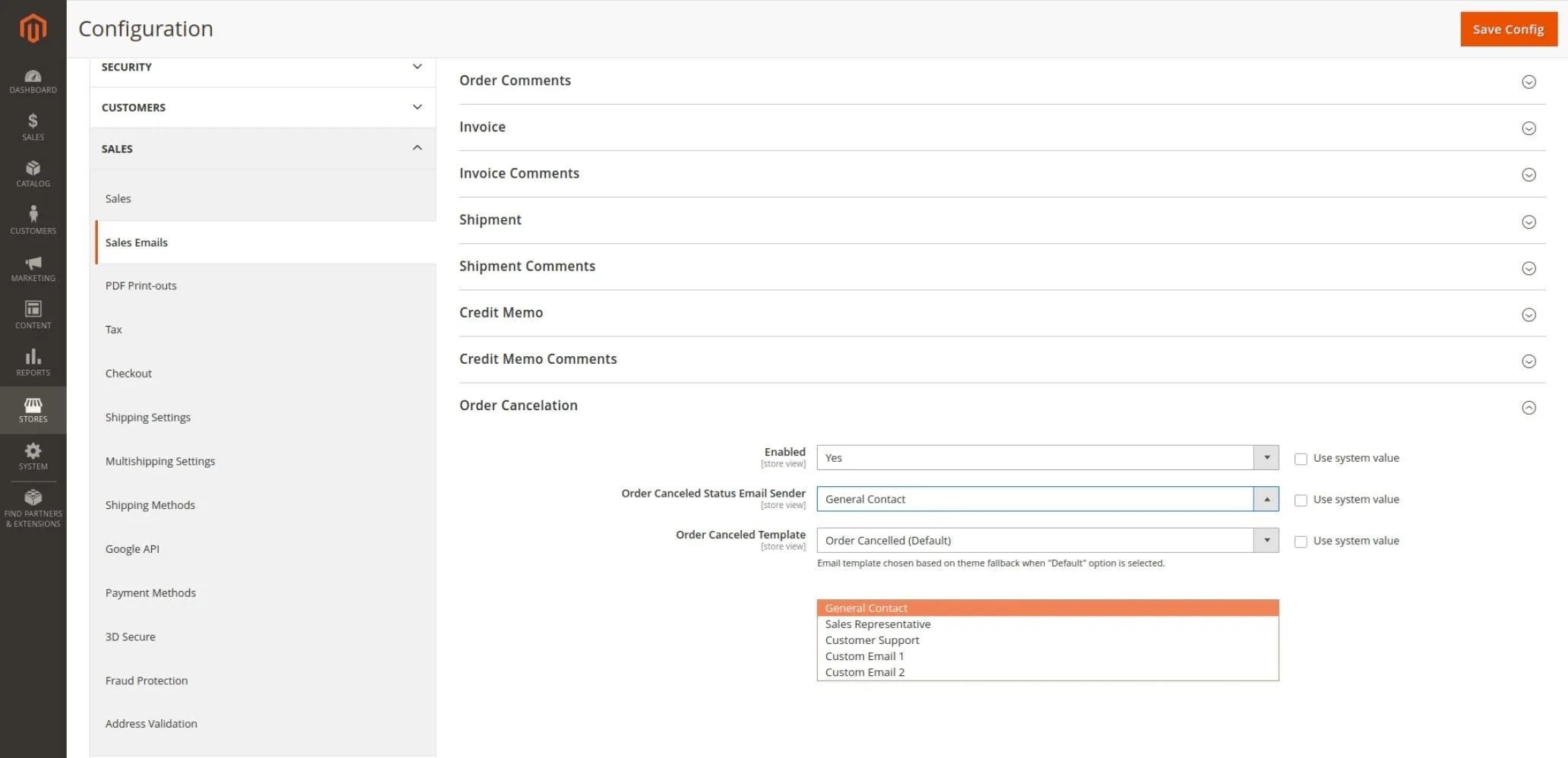Check Use system value for Enabled

point(1301,459)
